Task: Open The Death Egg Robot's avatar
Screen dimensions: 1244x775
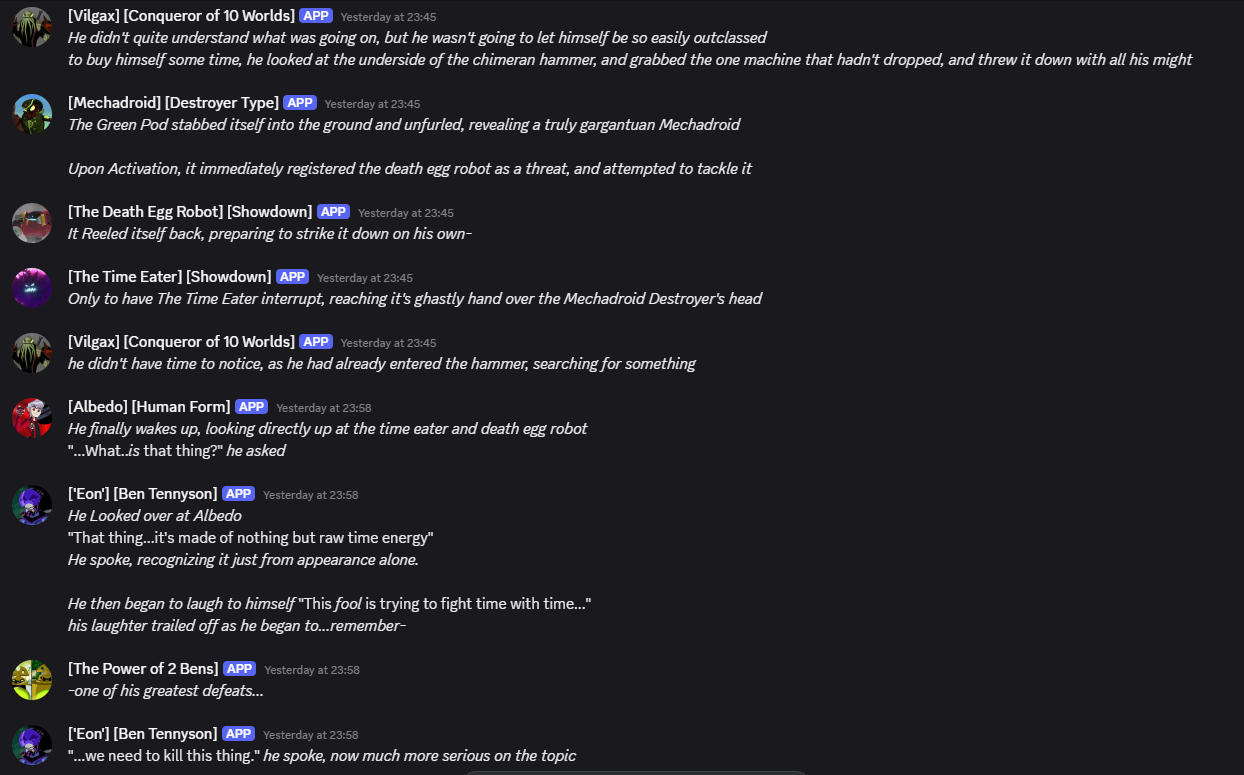Action: click(32, 223)
